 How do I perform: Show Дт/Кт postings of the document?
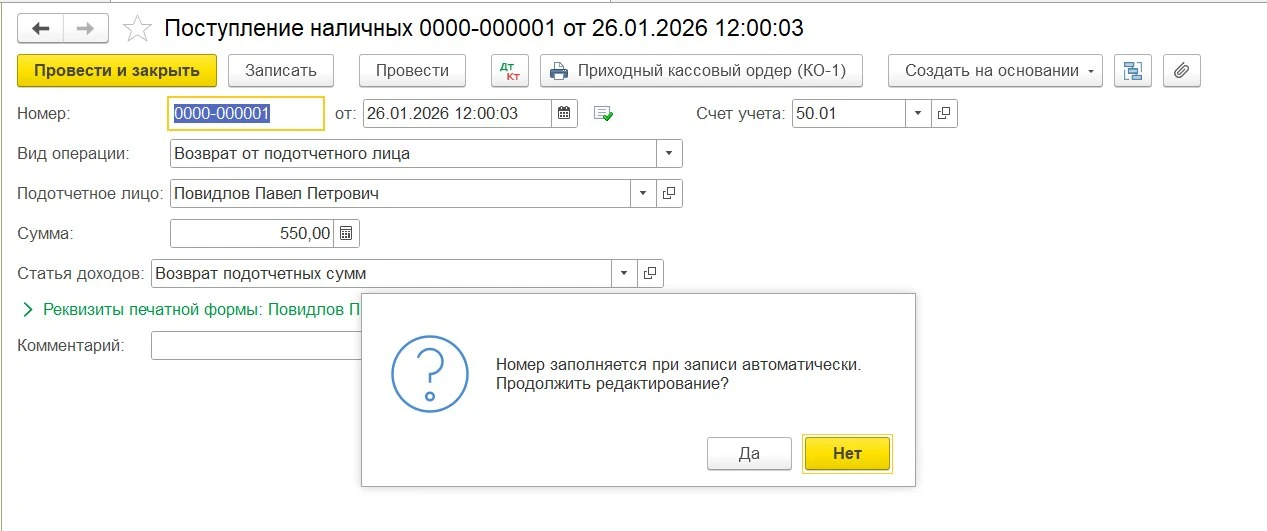coord(510,71)
